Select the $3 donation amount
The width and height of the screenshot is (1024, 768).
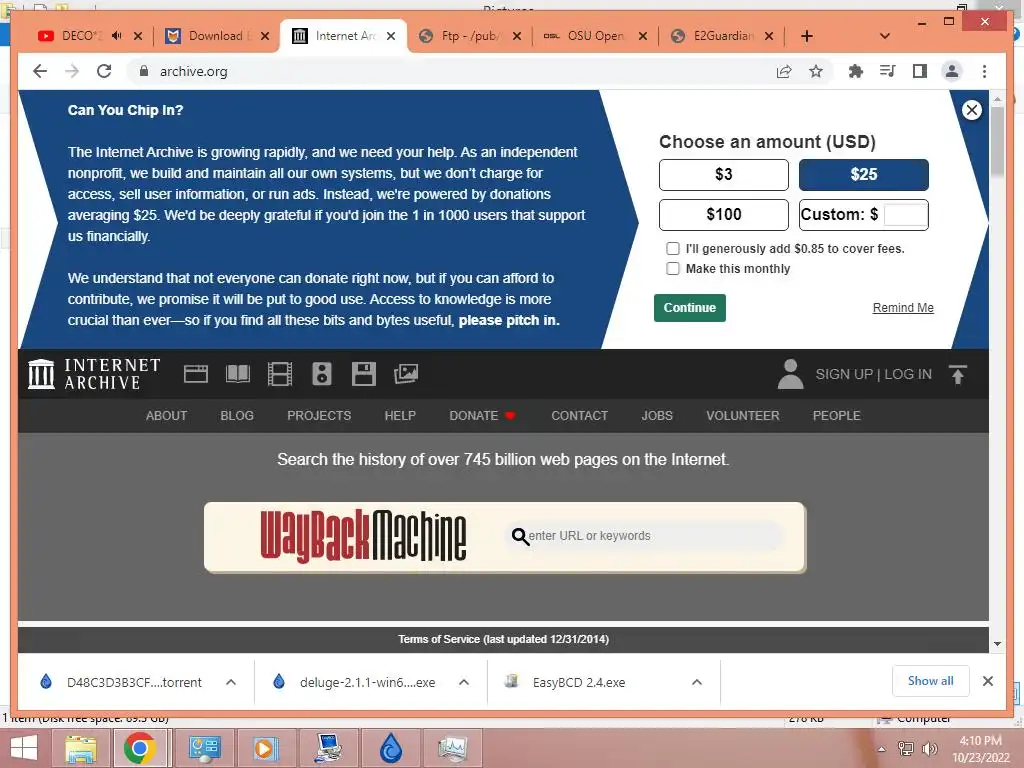(x=724, y=174)
